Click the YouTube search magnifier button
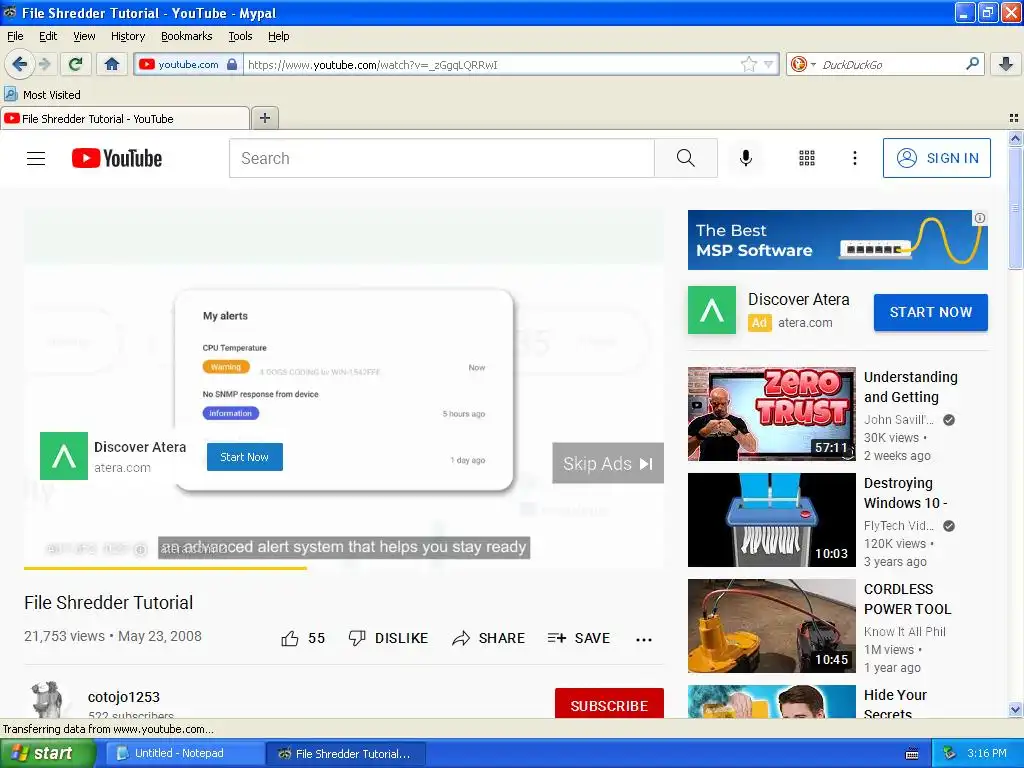This screenshot has width=1024, height=768. pos(686,159)
